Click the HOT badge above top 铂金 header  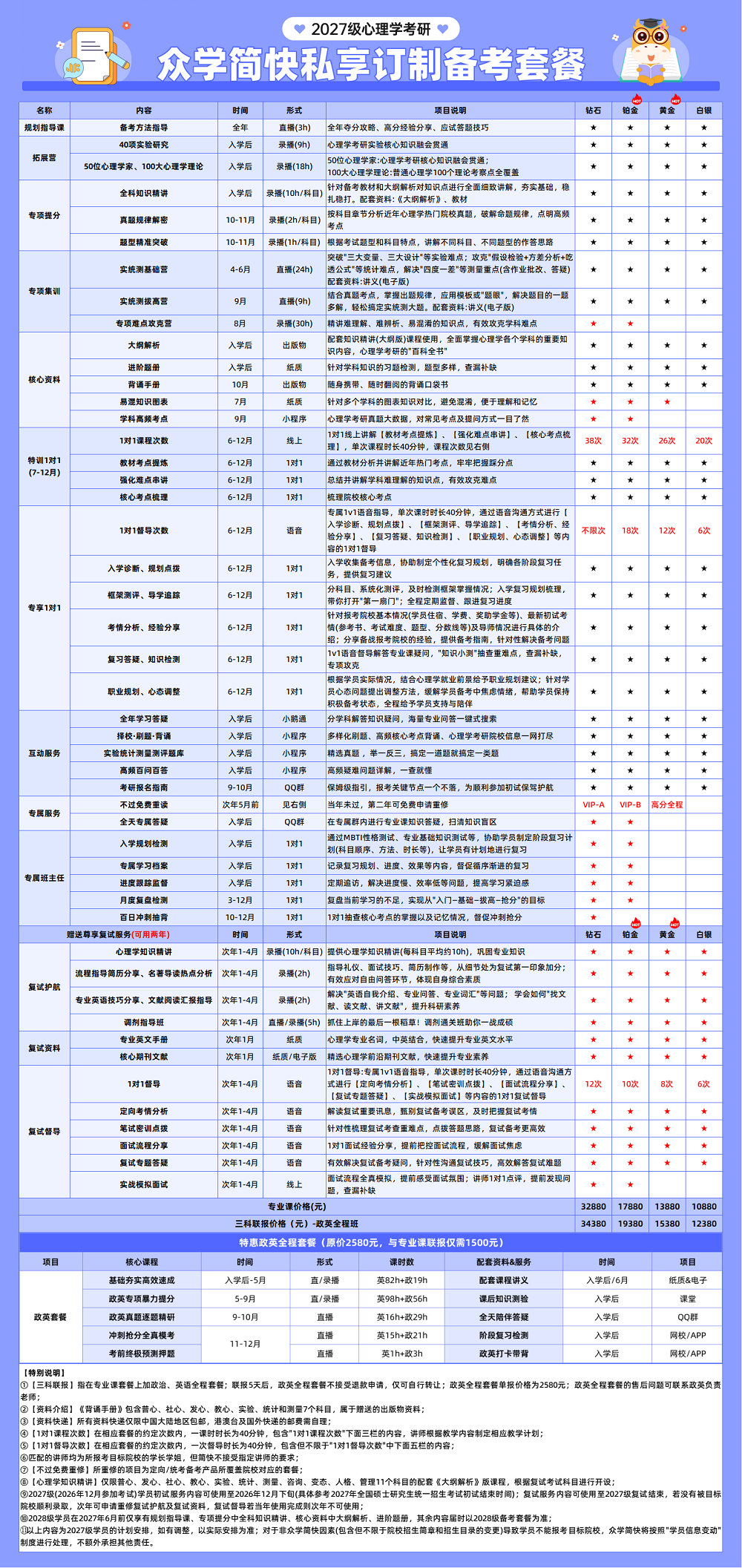click(x=637, y=100)
